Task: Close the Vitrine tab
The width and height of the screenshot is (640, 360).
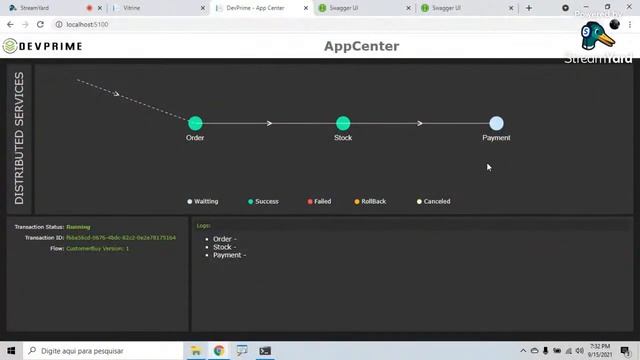Action: 203,8
